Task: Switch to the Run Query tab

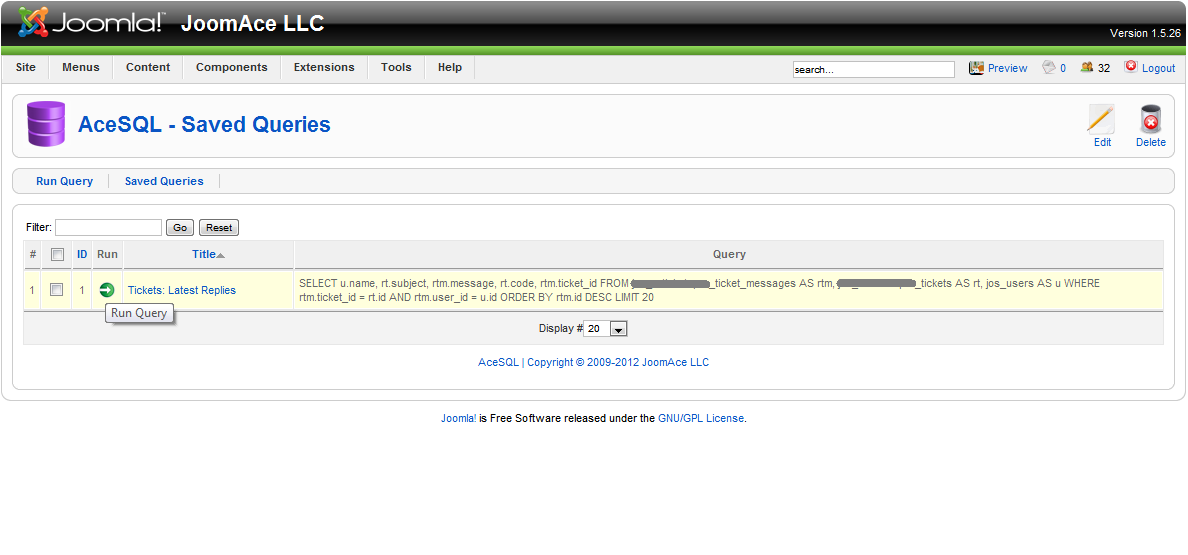Action: point(64,181)
